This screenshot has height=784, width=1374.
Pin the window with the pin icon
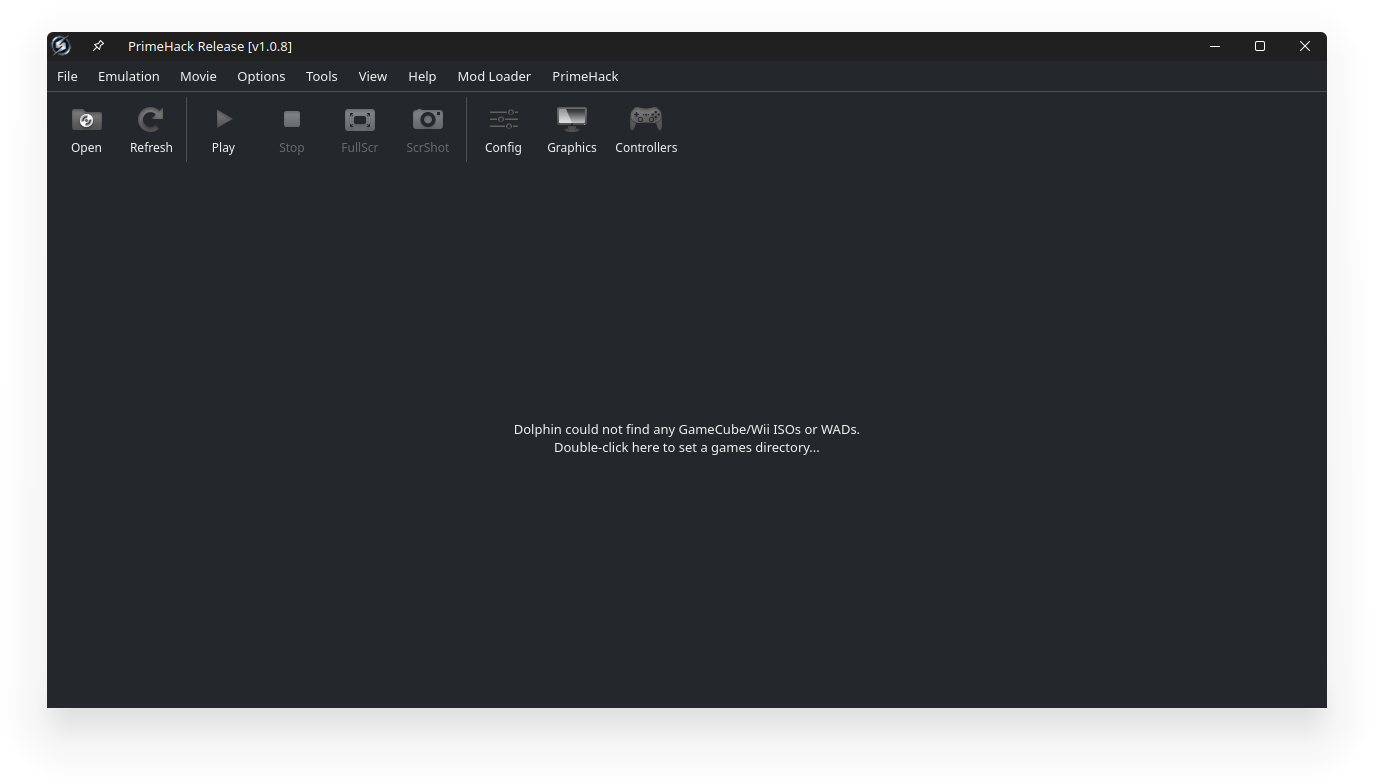[98, 46]
